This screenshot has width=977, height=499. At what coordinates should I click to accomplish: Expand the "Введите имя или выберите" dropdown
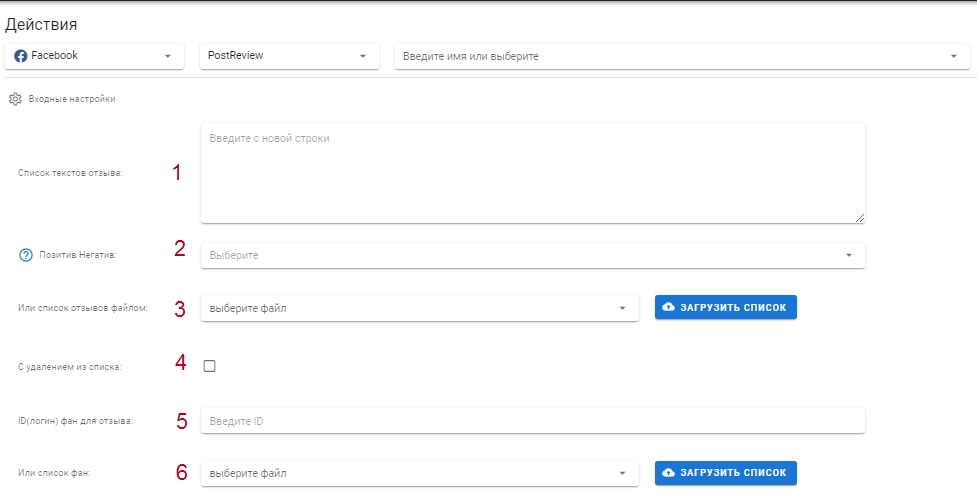(x=682, y=56)
